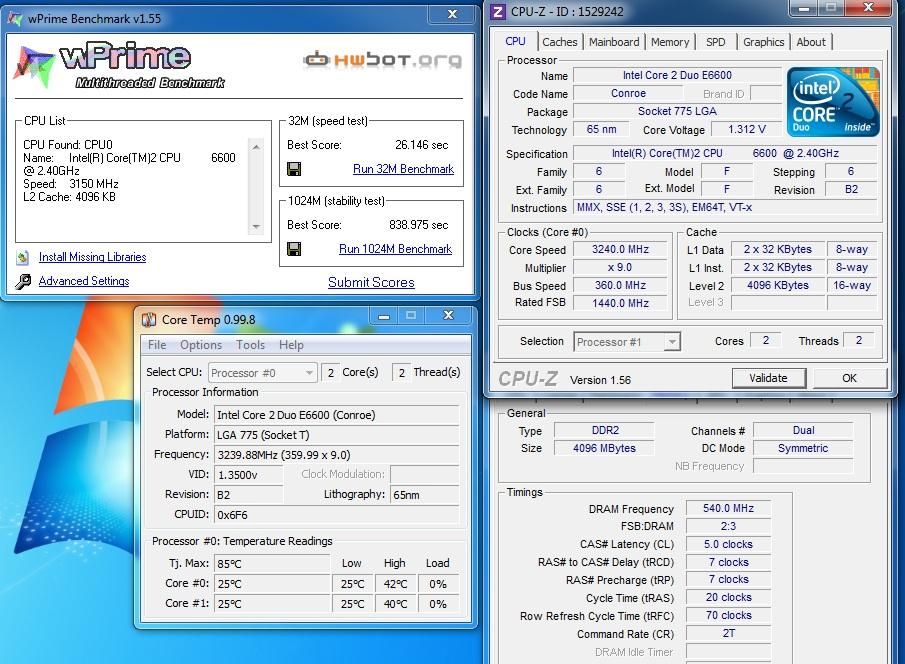905x664 pixels.
Task: Click the VID 1.3500v field
Action: 249,475
